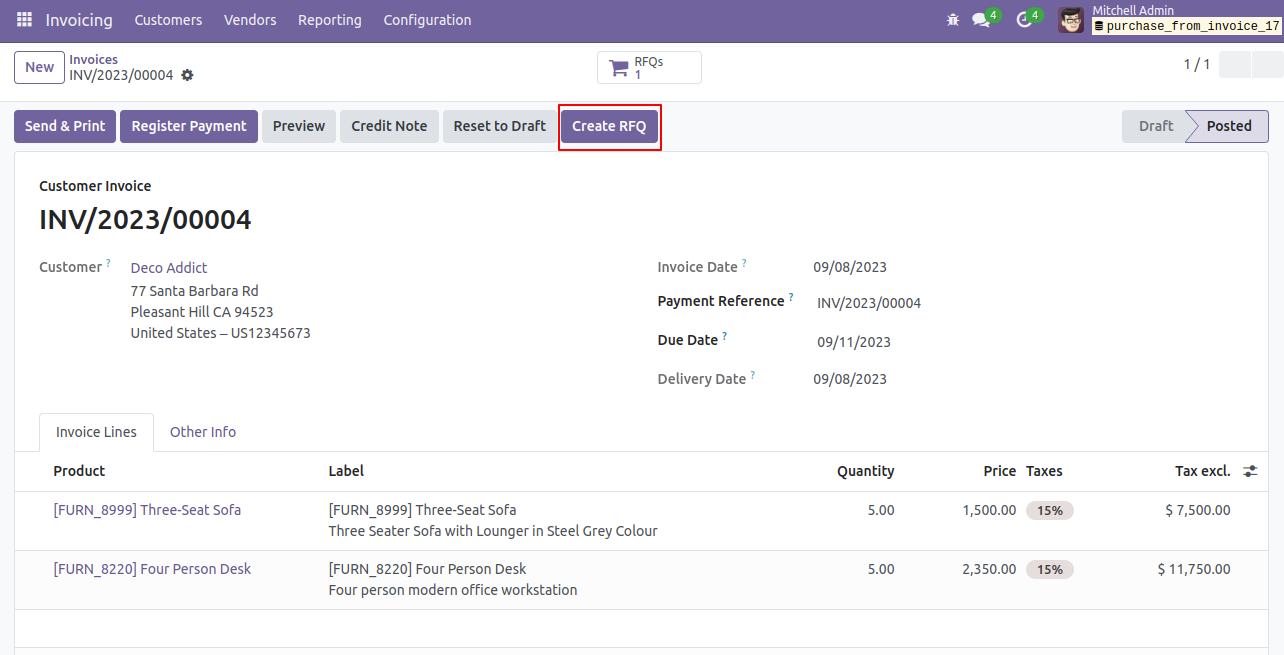Click the $ 7,500.00 subtotal

pyautogui.click(x=1198, y=510)
